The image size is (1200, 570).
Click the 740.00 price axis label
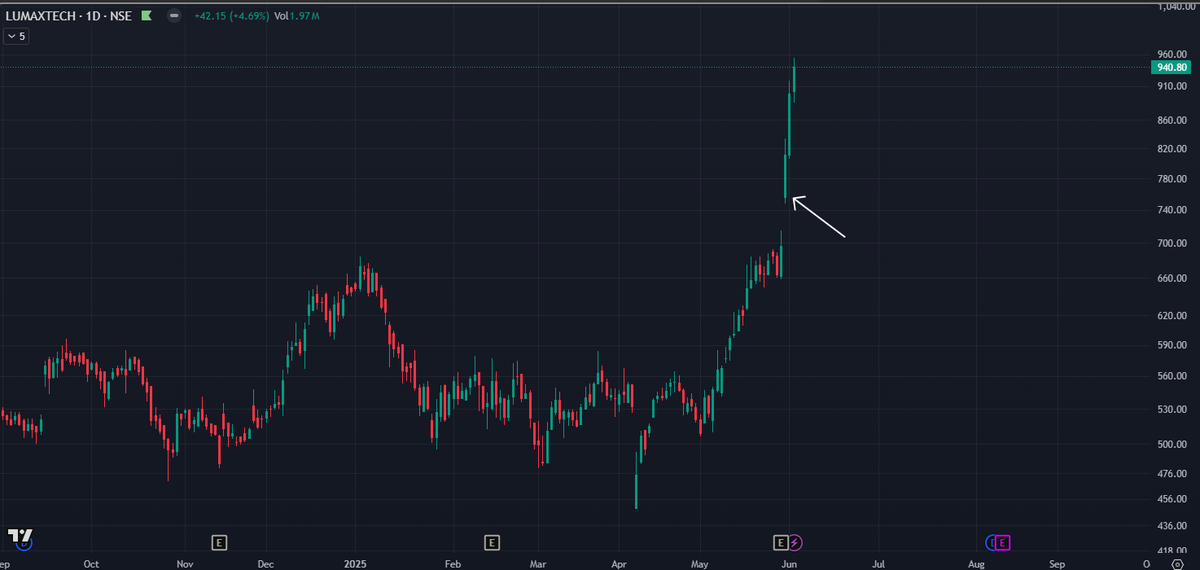pyautogui.click(x=1171, y=211)
